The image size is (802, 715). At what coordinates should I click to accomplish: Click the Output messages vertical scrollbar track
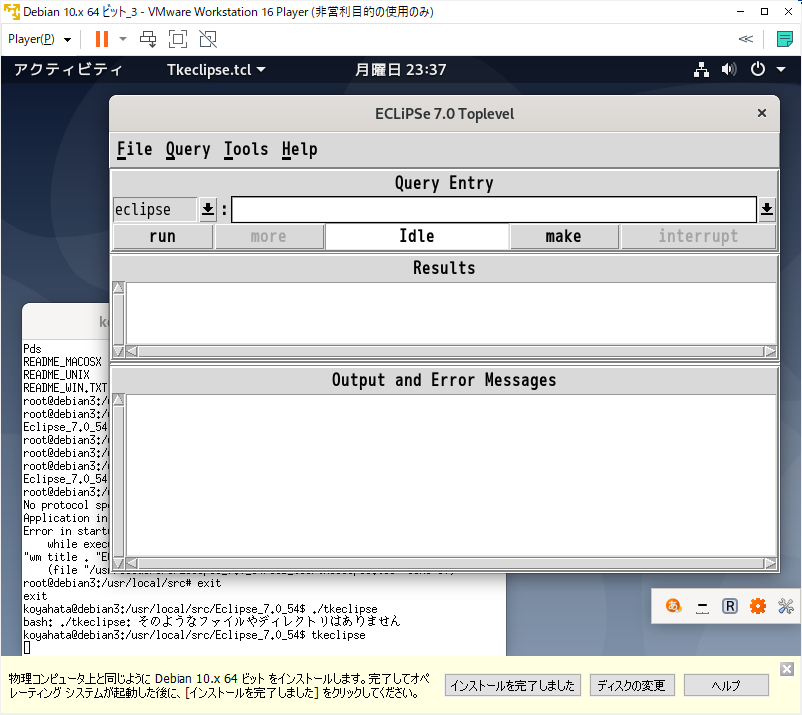(x=119, y=481)
